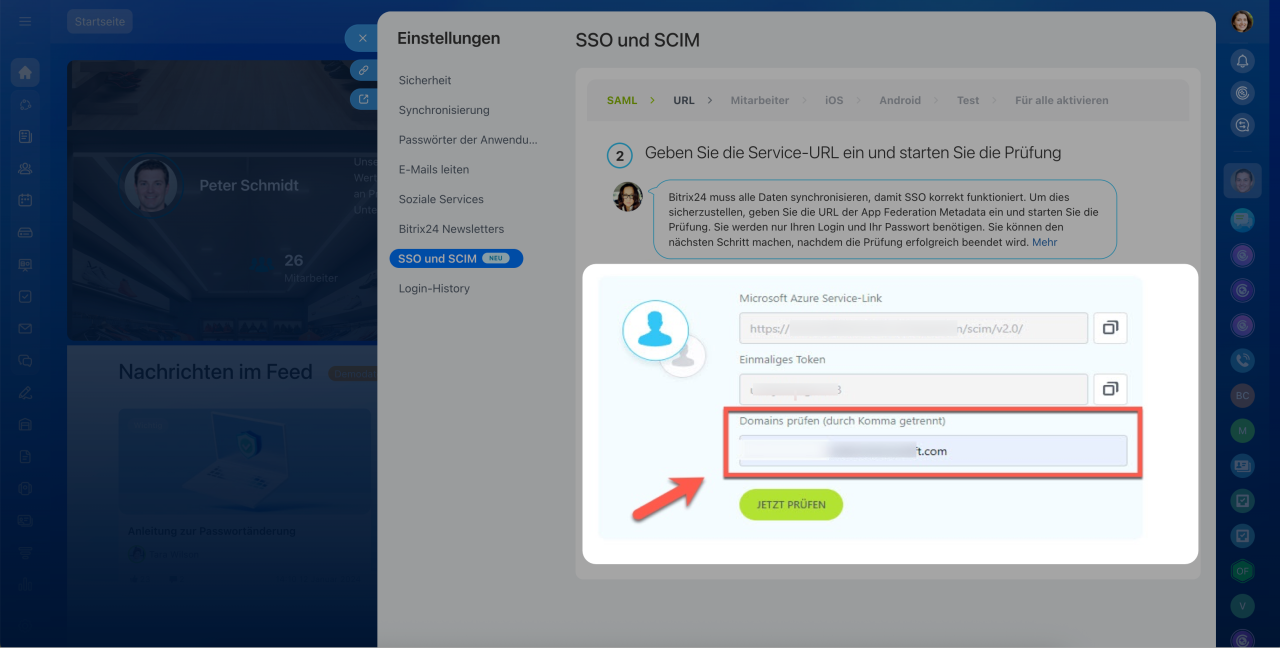
Task: Open the contact card icon in right bar
Action: pyautogui.click(x=1242, y=465)
